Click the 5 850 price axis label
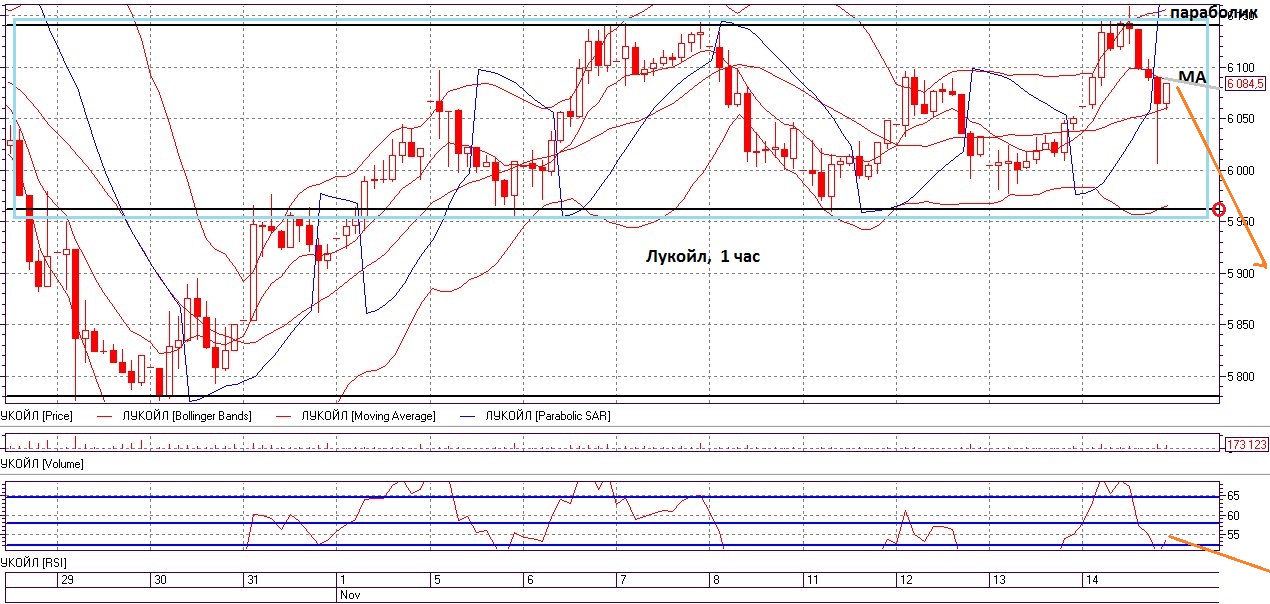1270x604 pixels. (x=1239, y=325)
